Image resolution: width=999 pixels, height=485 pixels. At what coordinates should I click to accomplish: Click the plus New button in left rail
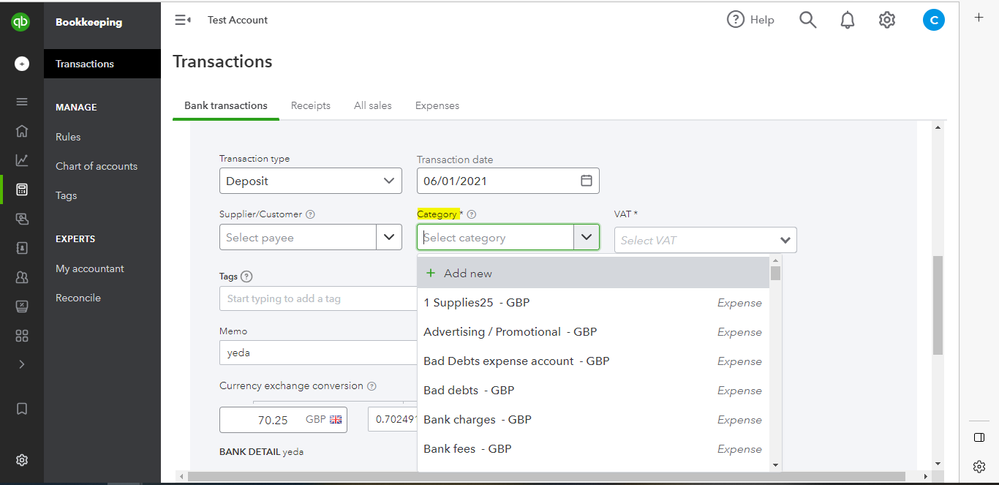point(22,64)
